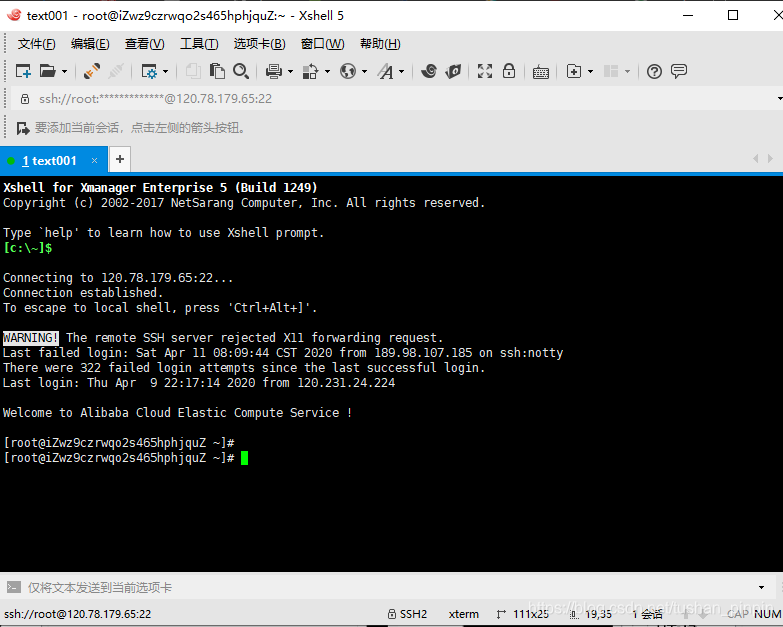
Task: Add a new tab with plus button
Action: [119, 159]
